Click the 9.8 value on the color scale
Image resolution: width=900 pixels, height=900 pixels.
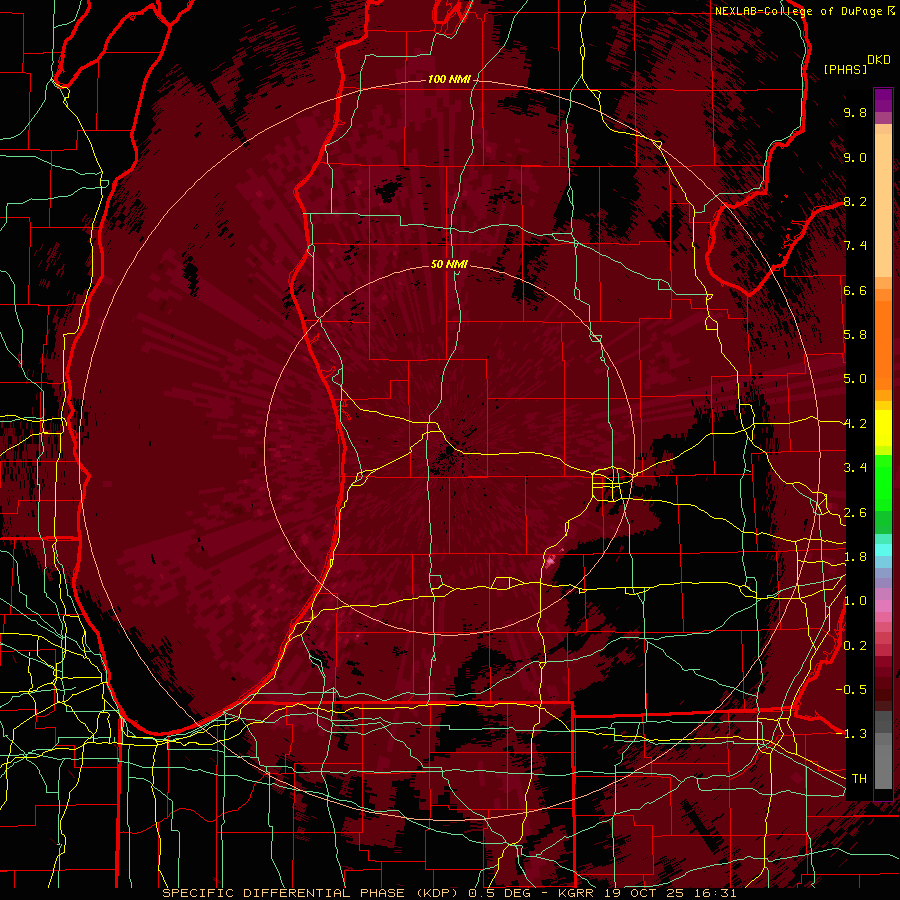pyautogui.click(x=855, y=112)
